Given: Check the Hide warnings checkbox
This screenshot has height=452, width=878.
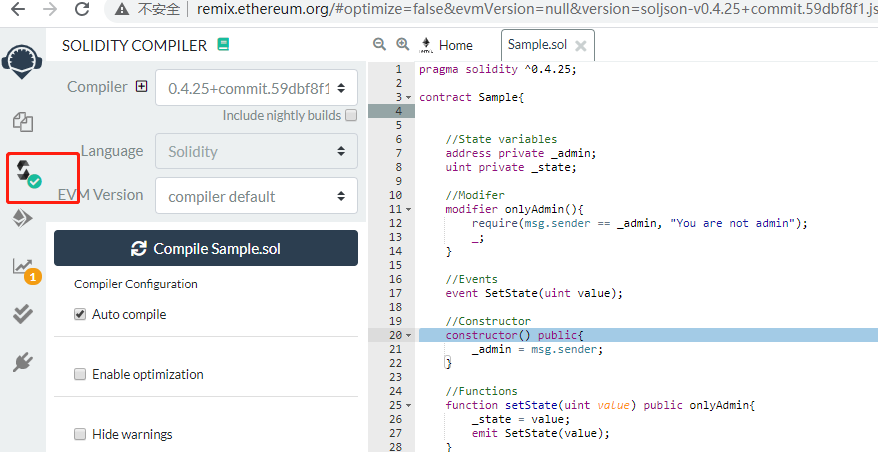Looking at the screenshot, I should pyautogui.click(x=80, y=434).
